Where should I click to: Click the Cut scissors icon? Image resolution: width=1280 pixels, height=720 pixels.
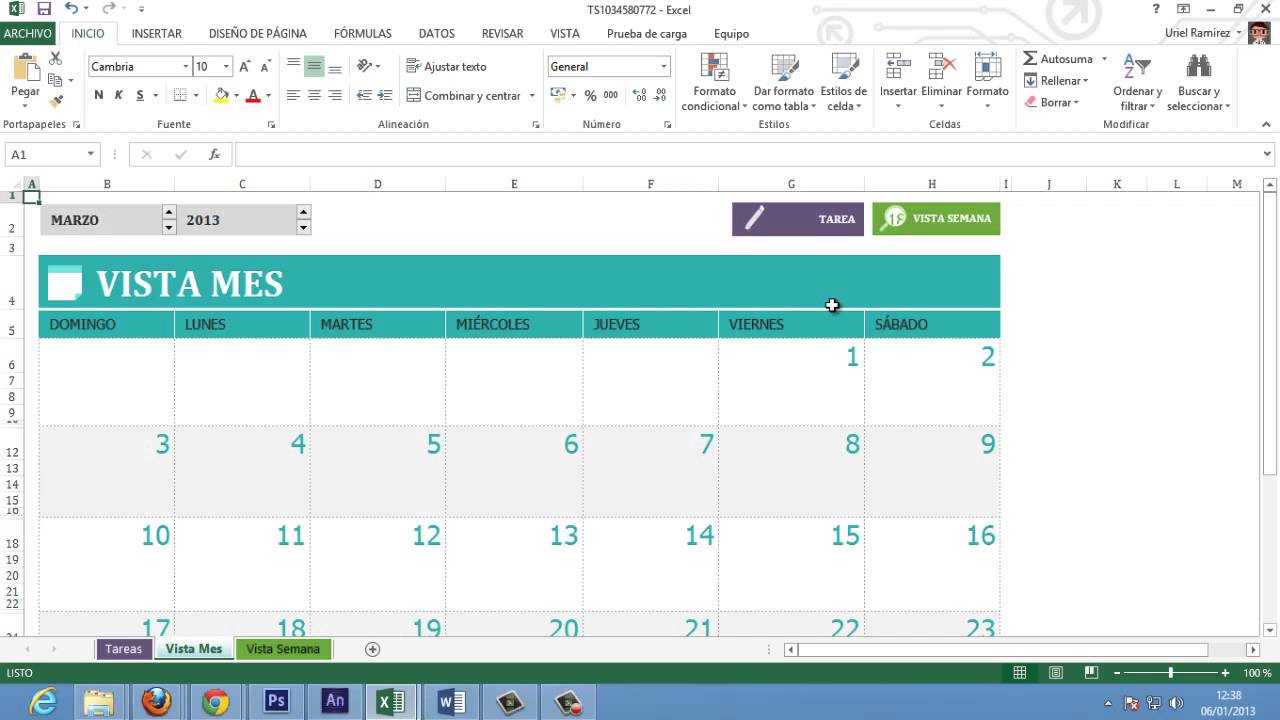55,59
